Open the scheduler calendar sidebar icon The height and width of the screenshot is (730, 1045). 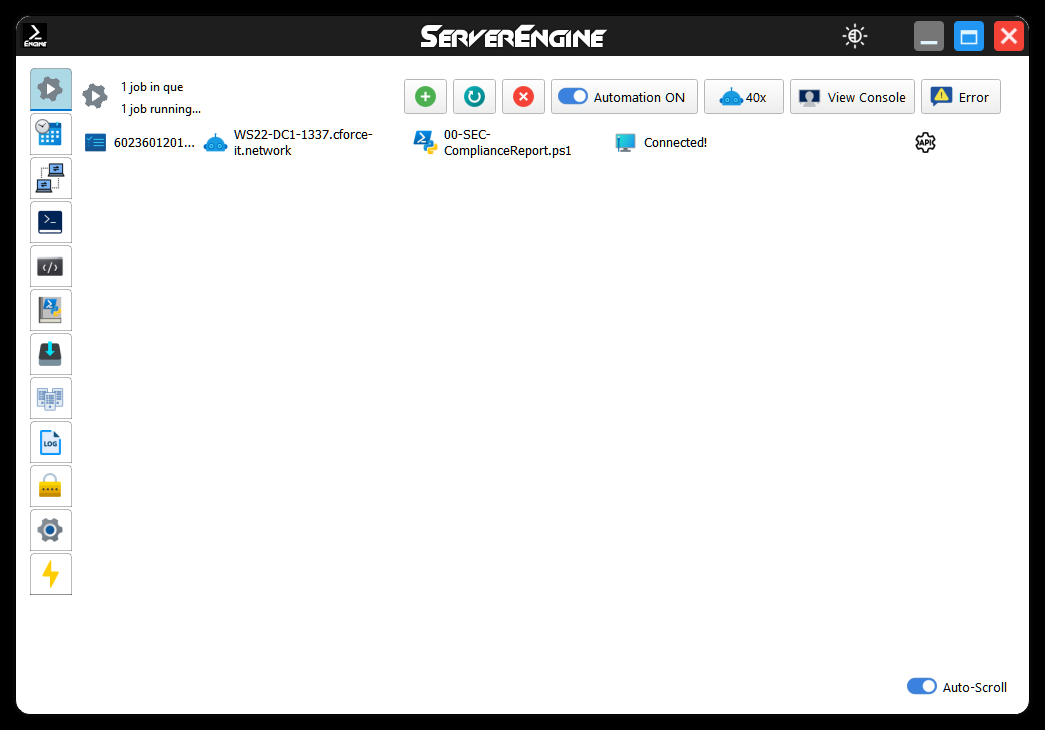coord(50,133)
